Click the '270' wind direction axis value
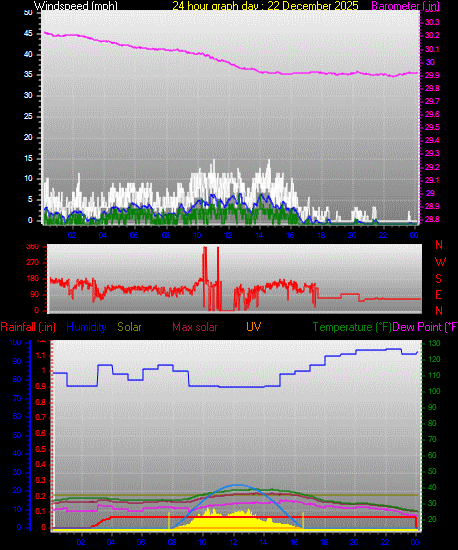 33,262
